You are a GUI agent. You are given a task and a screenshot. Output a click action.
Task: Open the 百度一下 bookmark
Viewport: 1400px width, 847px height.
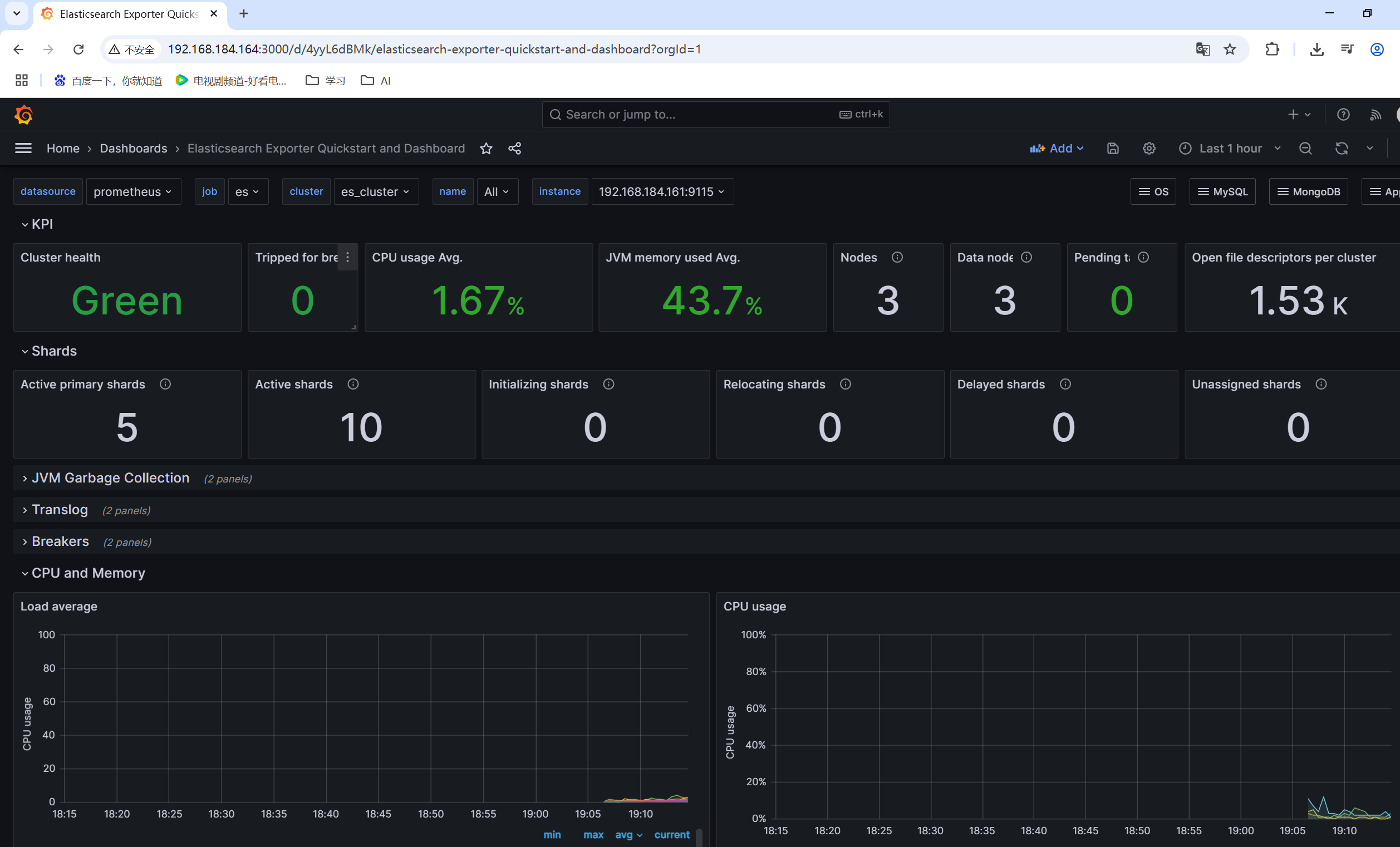point(108,81)
